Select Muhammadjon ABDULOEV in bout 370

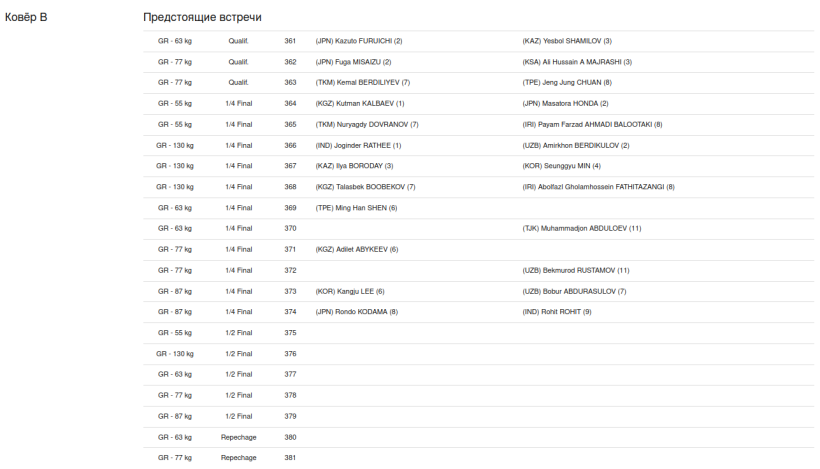(582, 228)
